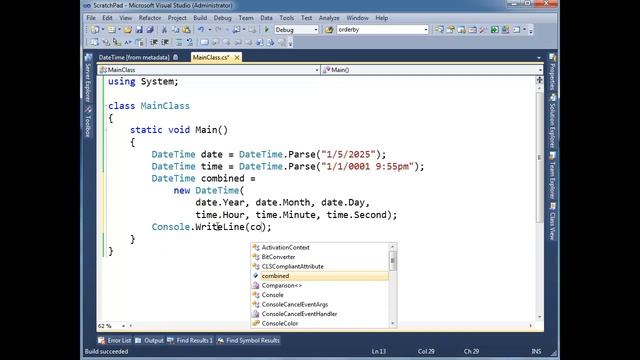Open the Output panel
This screenshot has width=640, height=360.
(x=149, y=340)
